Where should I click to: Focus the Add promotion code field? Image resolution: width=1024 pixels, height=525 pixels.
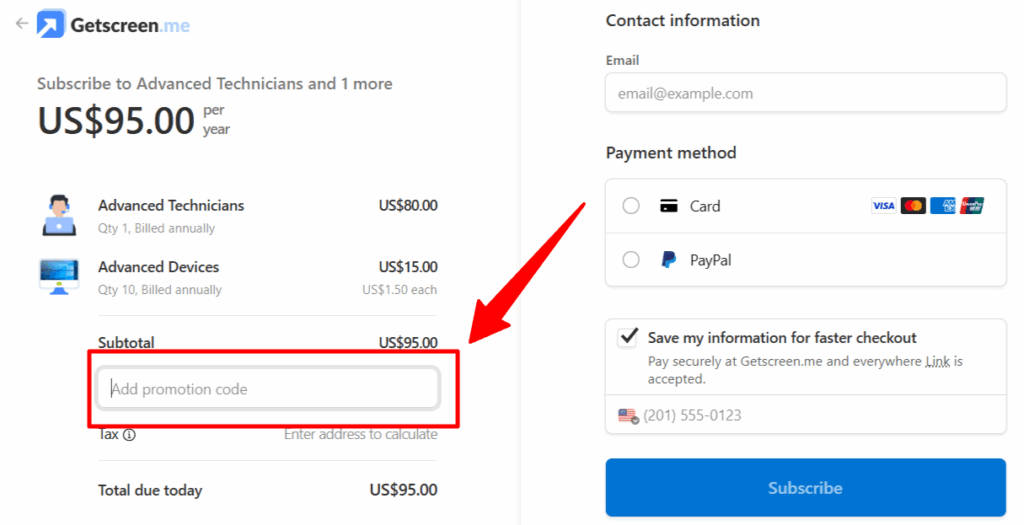(268, 389)
